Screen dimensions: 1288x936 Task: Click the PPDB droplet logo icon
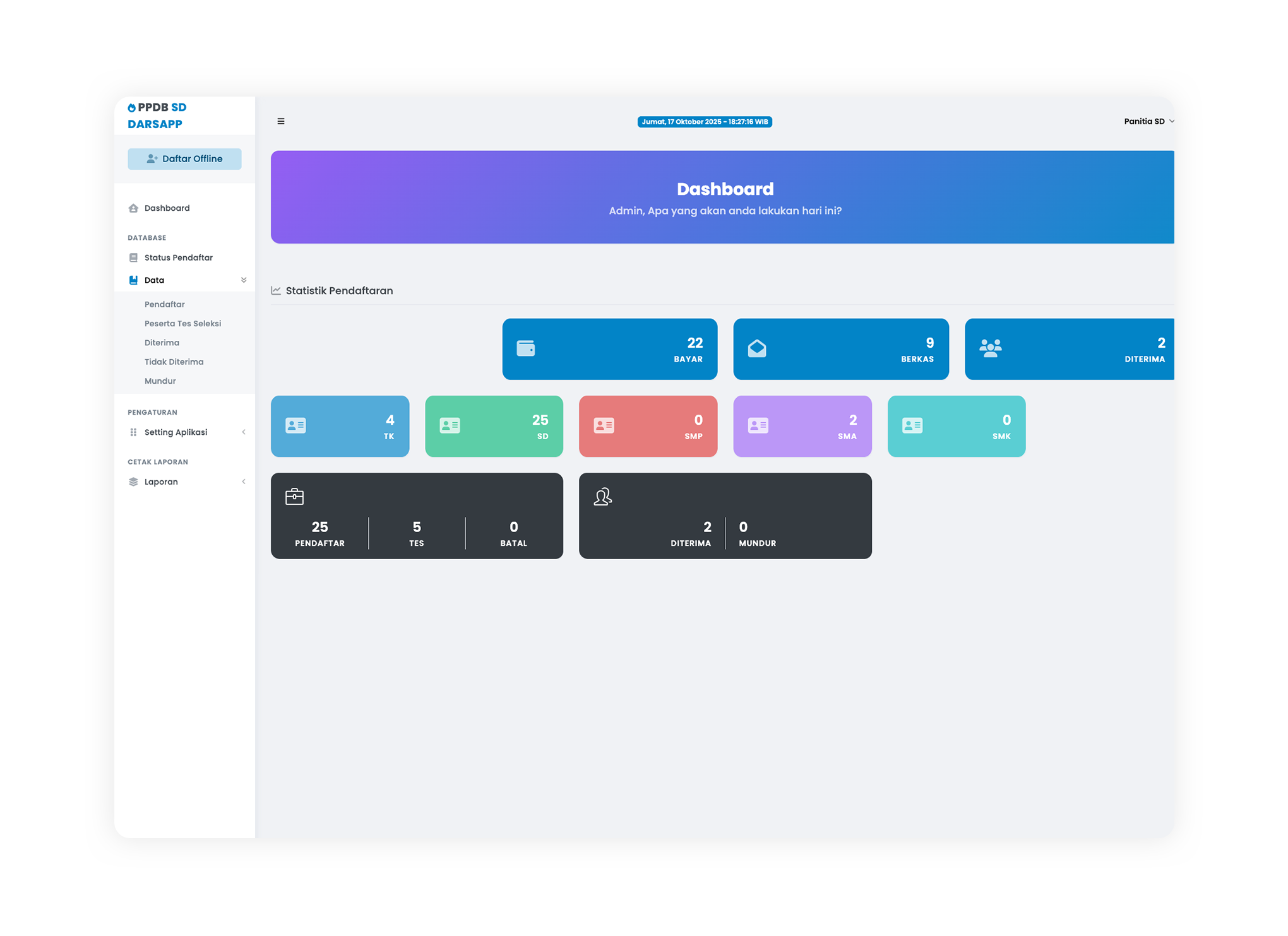click(132, 107)
